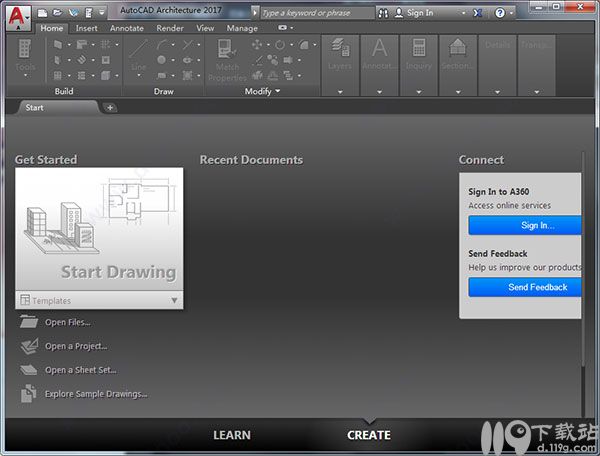Select the Start file tab
This screenshot has width=600, height=456.
pos(57,107)
